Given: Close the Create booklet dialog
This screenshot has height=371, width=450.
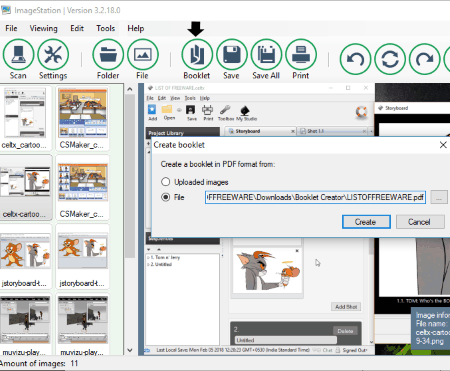Looking at the screenshot, I should pyautogui.click(x=443, y=145).
